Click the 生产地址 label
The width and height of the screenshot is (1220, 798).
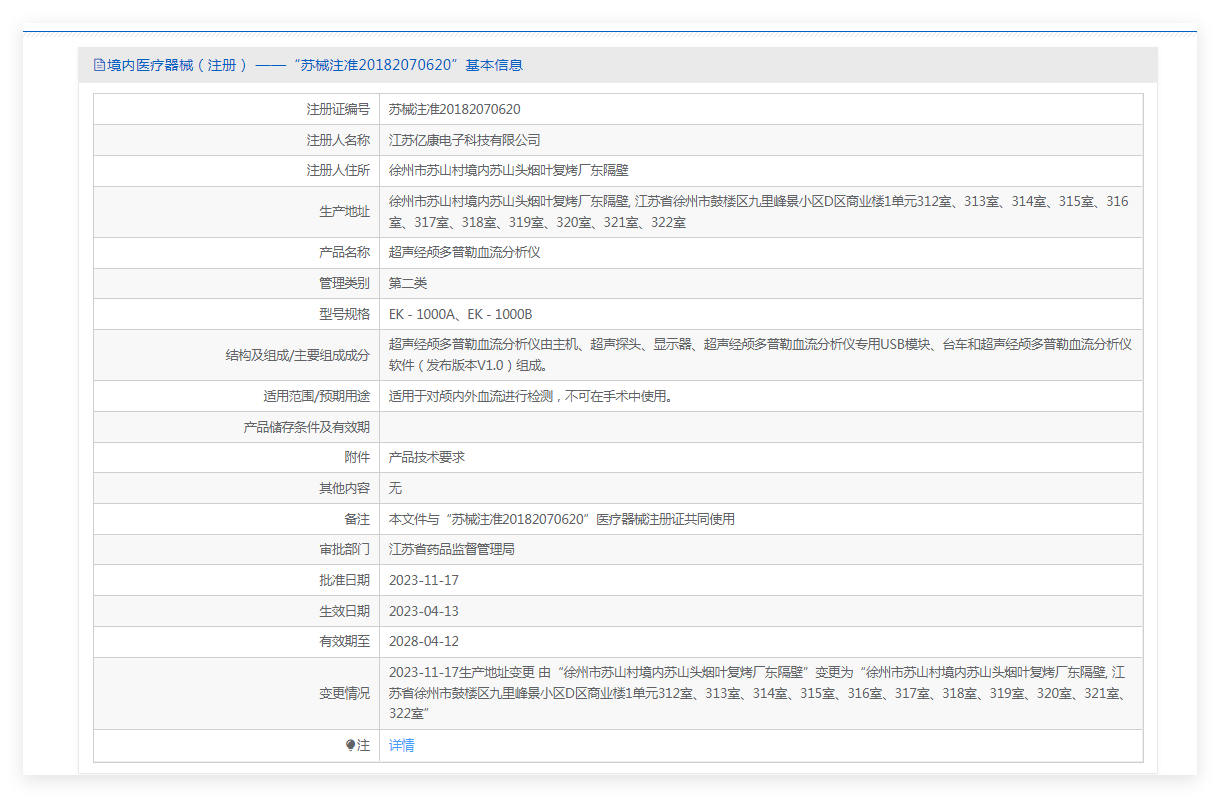pos(344,212)
